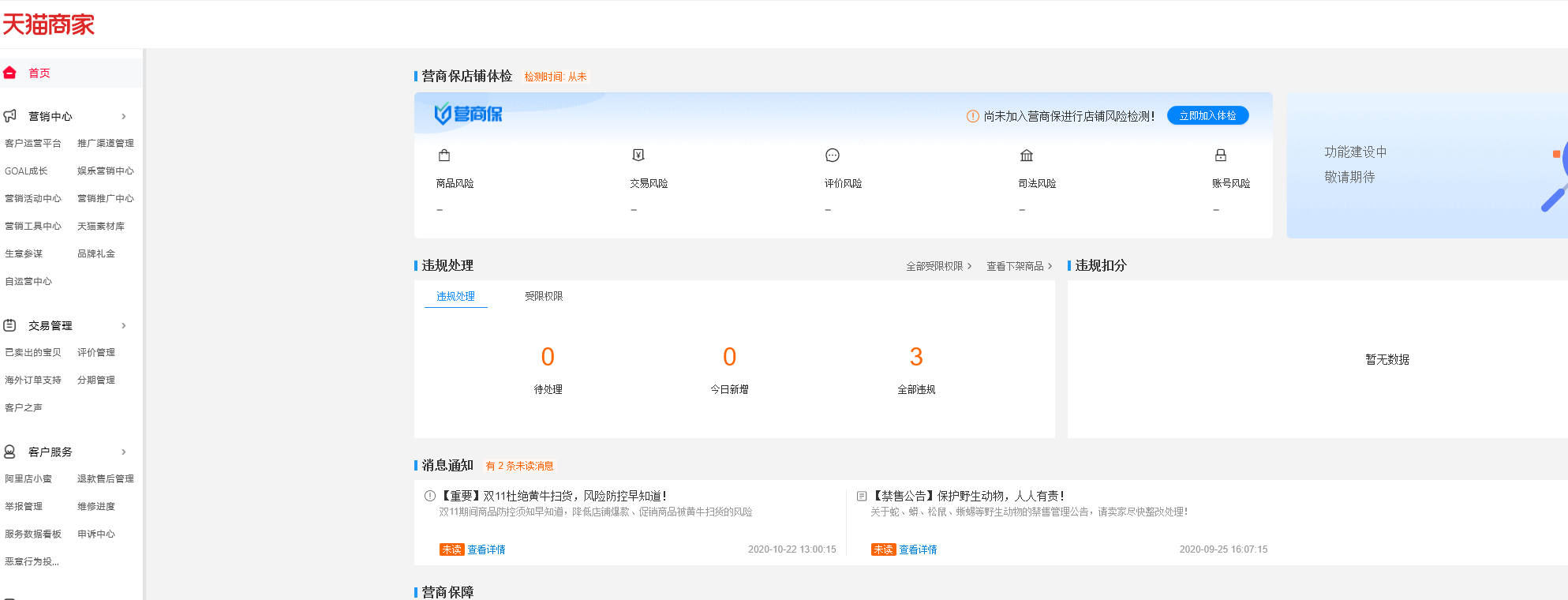This screenshot has height=600, width=1568.
Task: Click the 司法风险 courthouse icon
Action: point(1027,155)
